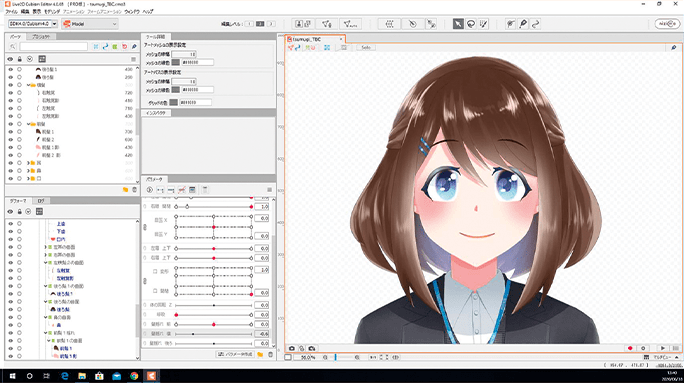The image size is (684, 383).
Task: Choose the lasso selection tool
Action: point(471,24)
